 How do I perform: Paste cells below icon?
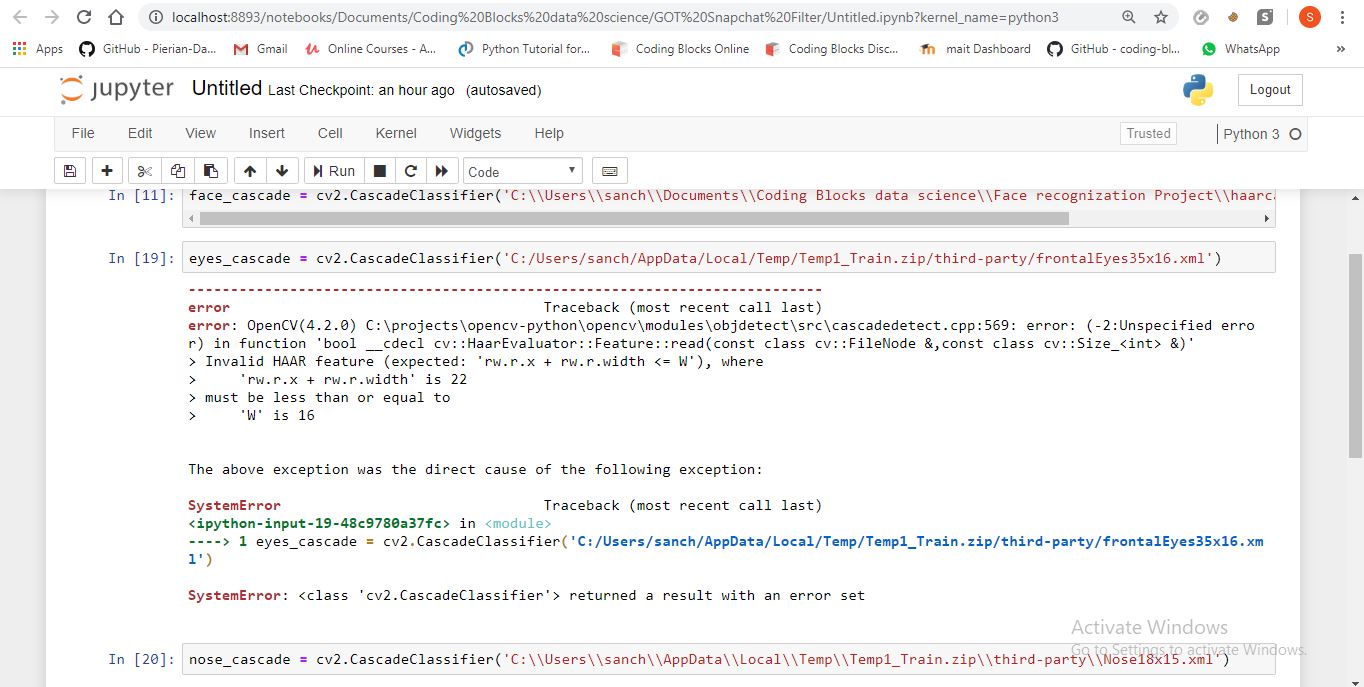pyautogui.click(x=210, y=171)
